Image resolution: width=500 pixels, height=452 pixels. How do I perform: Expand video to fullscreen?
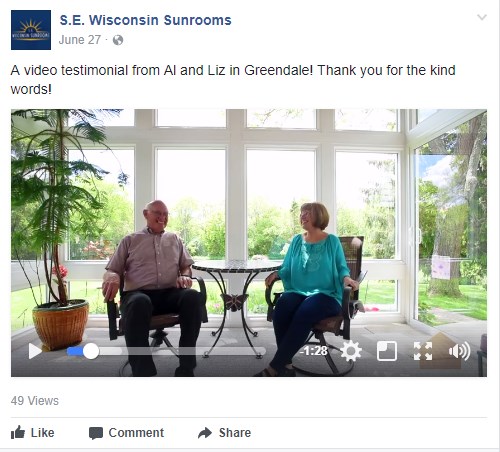point(423,351)
